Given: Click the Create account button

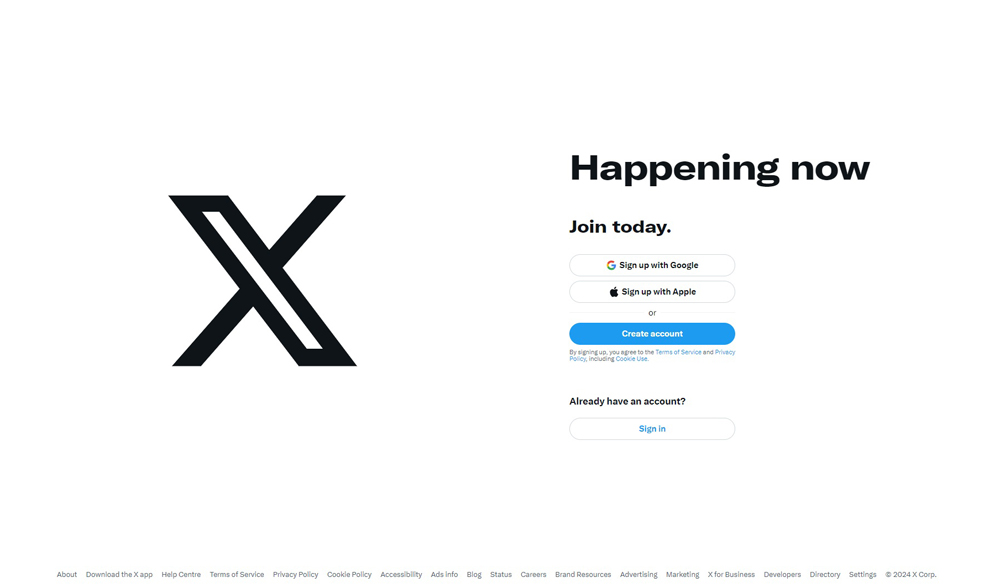Looking at the screenshot, I should pos(652,334).
